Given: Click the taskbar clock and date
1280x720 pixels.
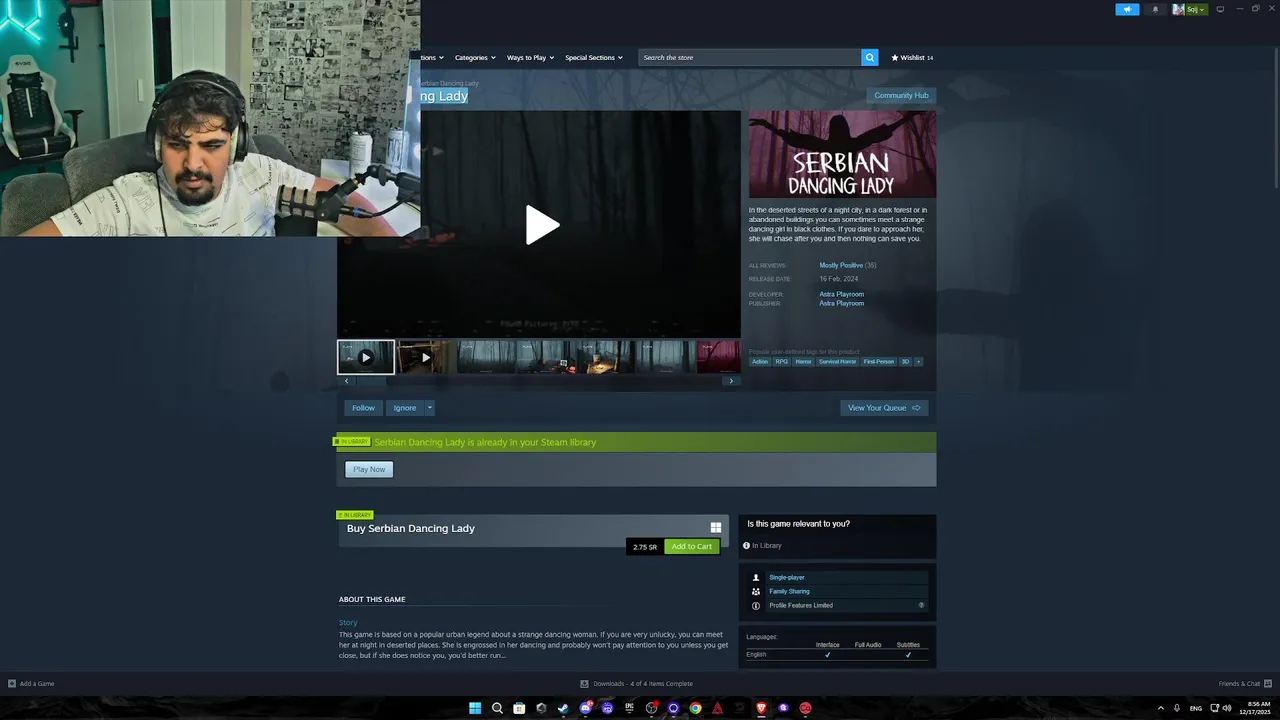Looking at the screenshot, I should tap(1257, 708).
